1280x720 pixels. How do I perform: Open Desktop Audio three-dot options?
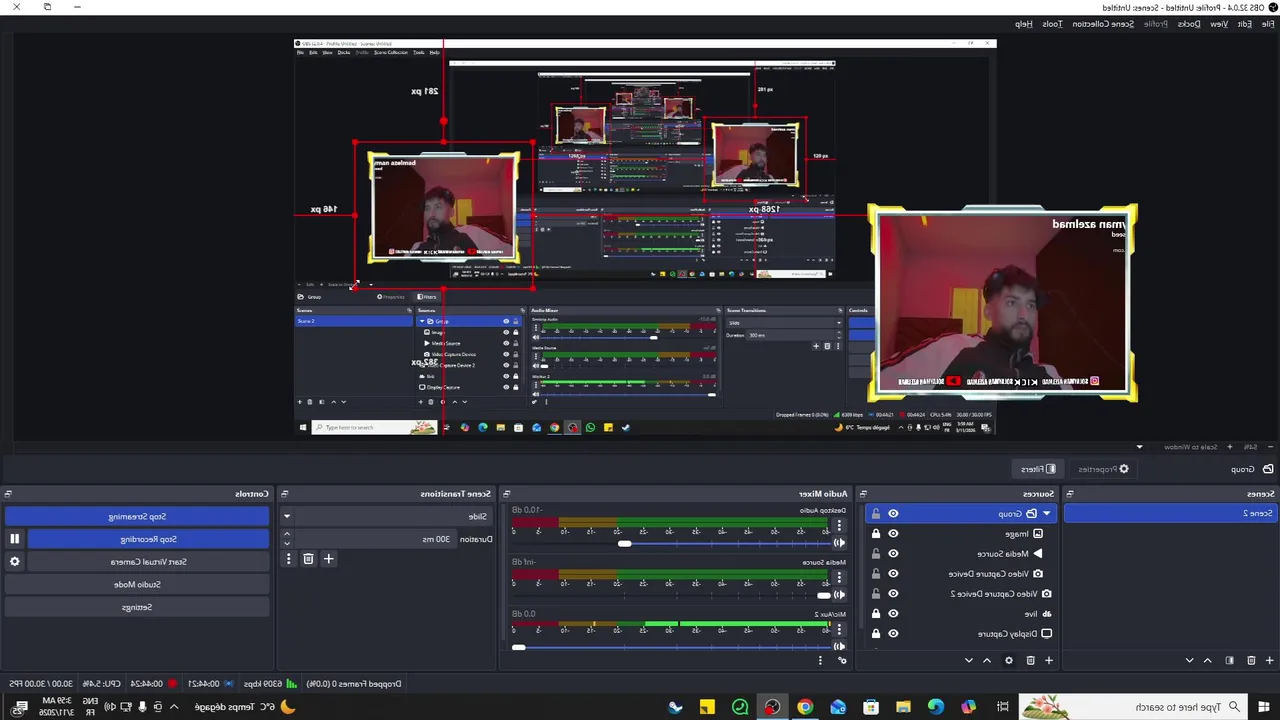839,525
